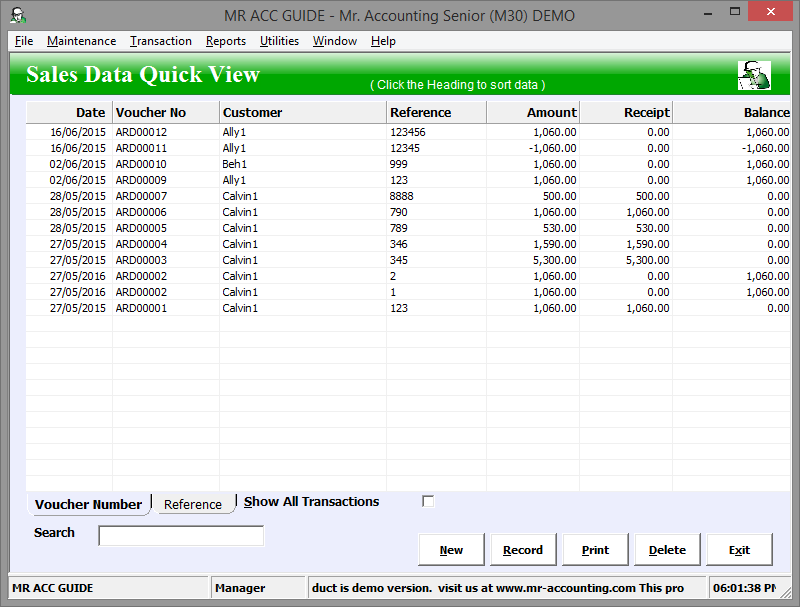The width and height of the screenshot is (800, 607).
Task: Toggle Show All Transactions checkbox
Action: click(428, 501)
